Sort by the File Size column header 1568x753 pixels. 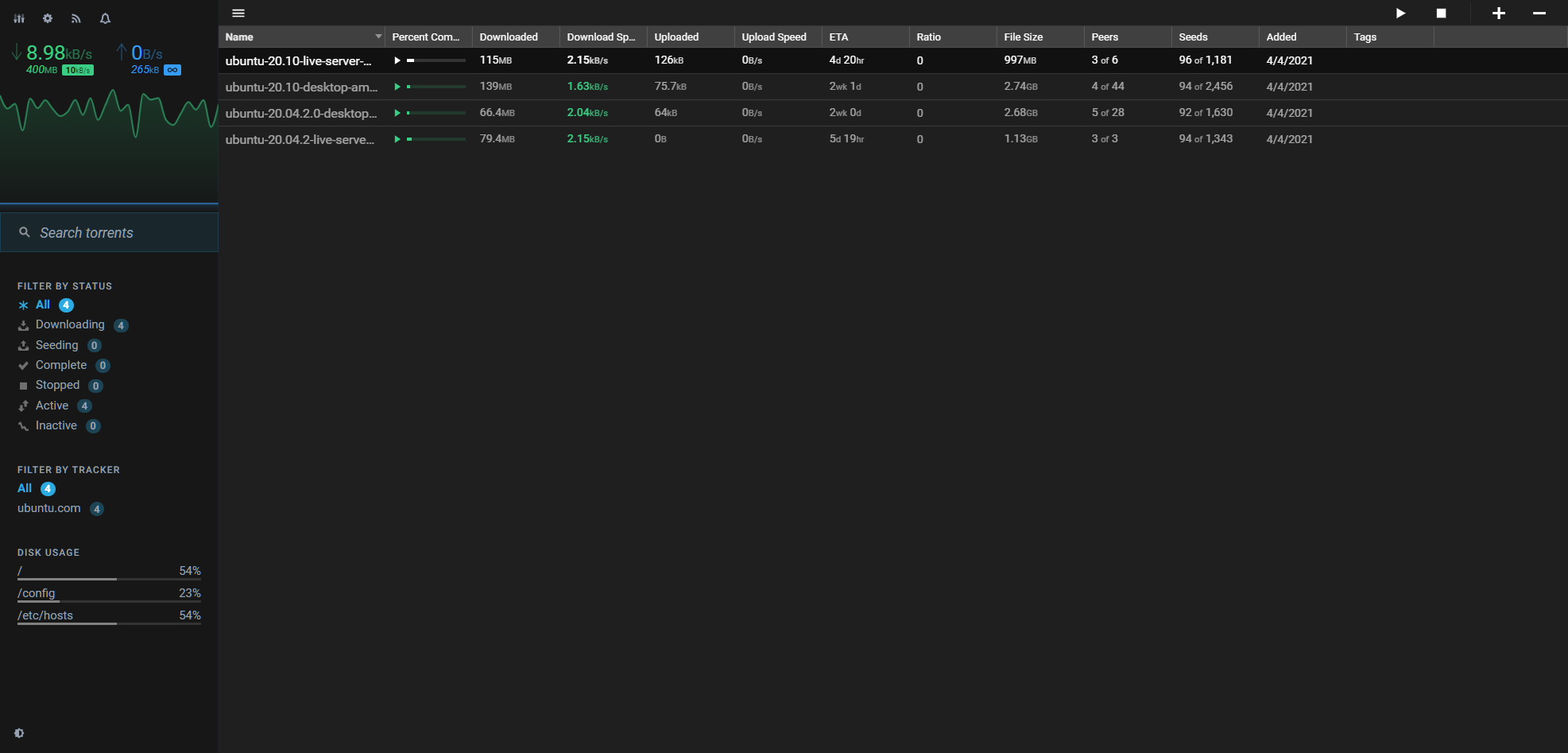pyautogui.click(x=1023, y=37)
